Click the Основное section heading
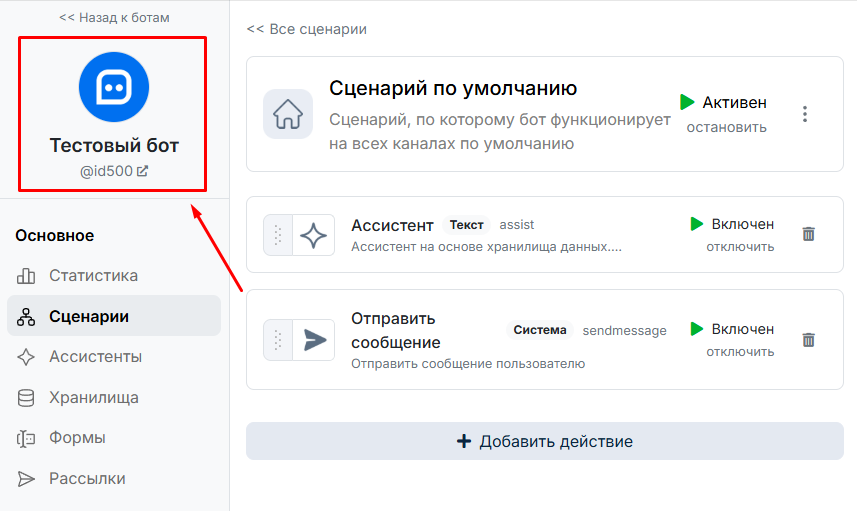This screenshot has width=857, height=511. pyautogui.click(x=55, y=236)
